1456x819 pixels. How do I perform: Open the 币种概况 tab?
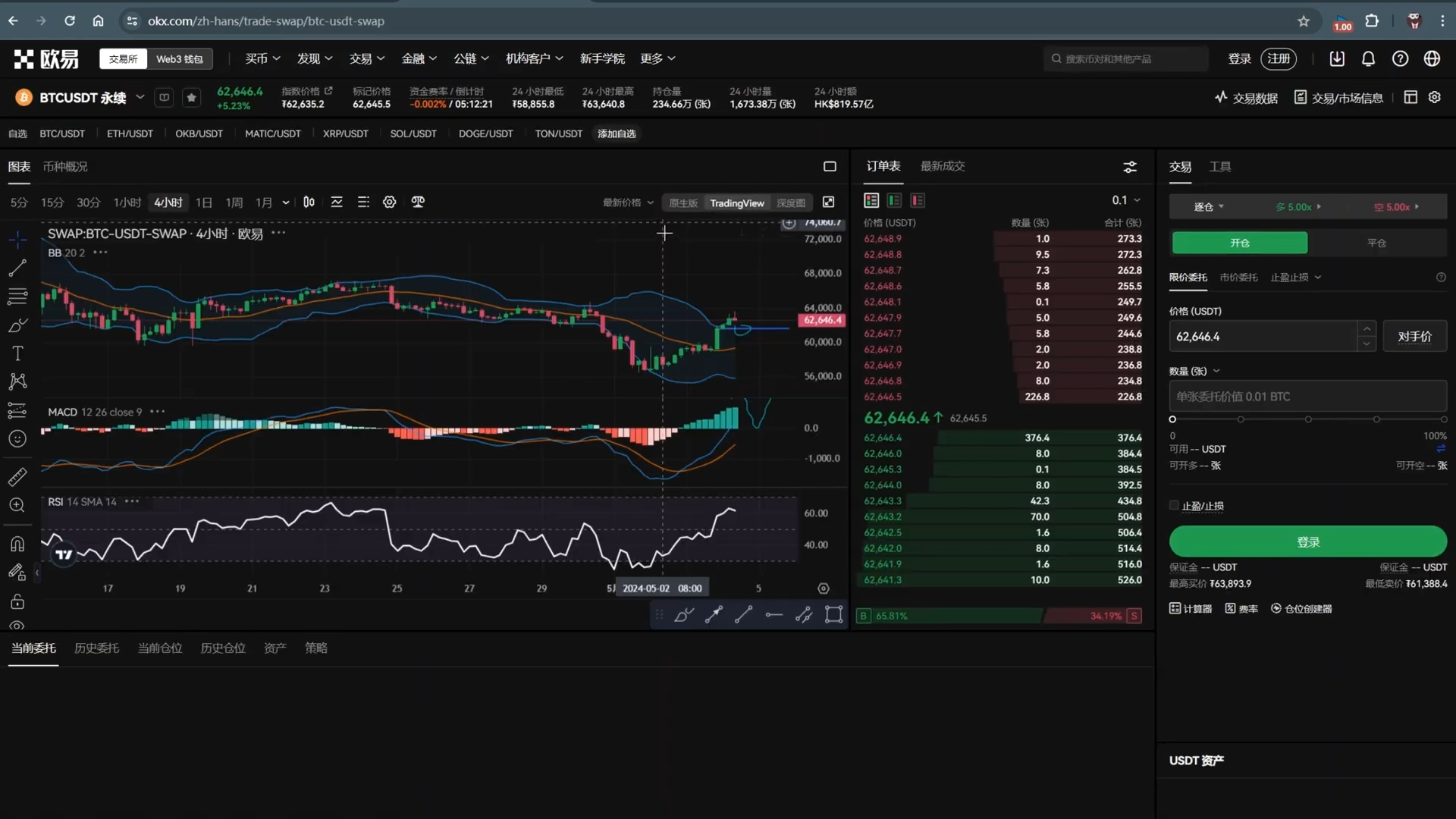[65, 166]
